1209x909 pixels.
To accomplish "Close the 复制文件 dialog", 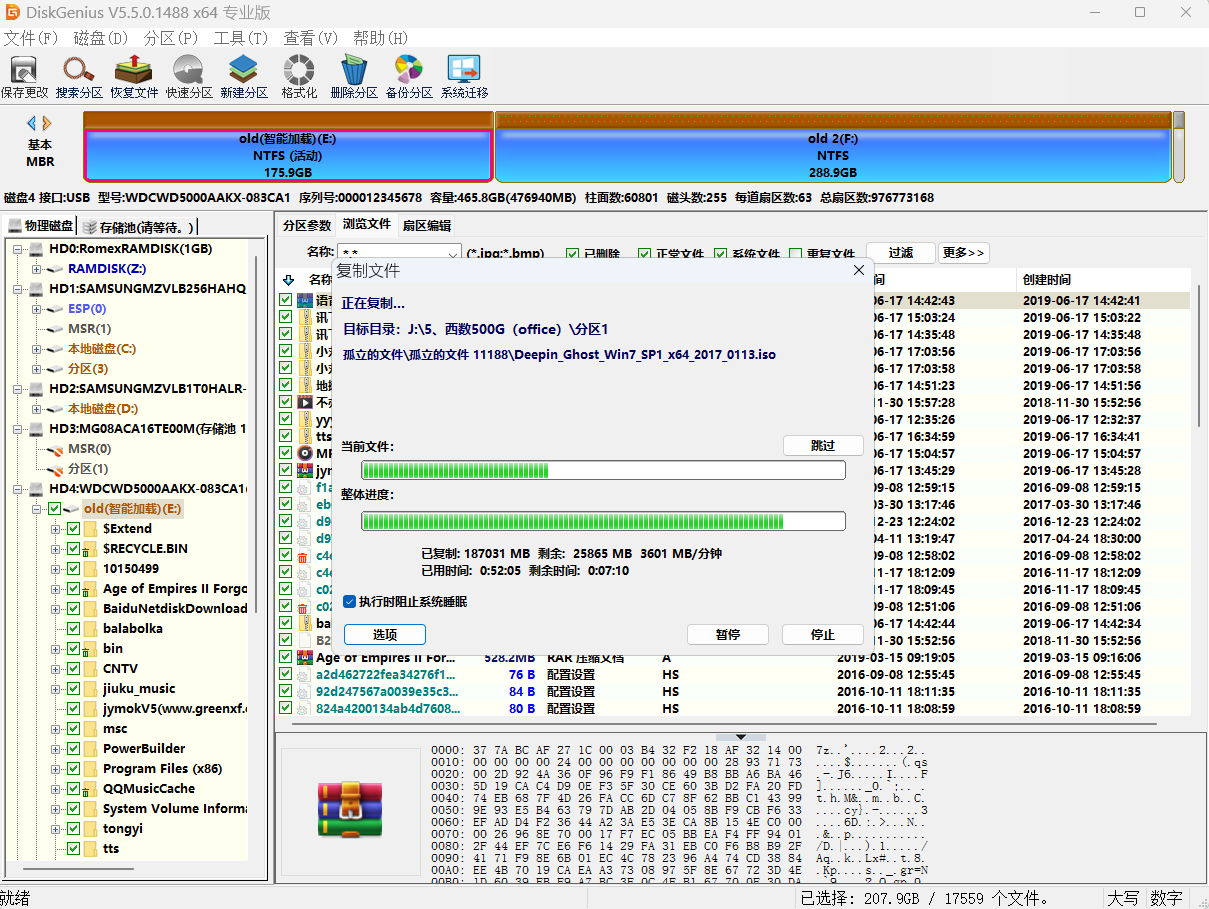I will pyautogui.click(x=858, y=270).
